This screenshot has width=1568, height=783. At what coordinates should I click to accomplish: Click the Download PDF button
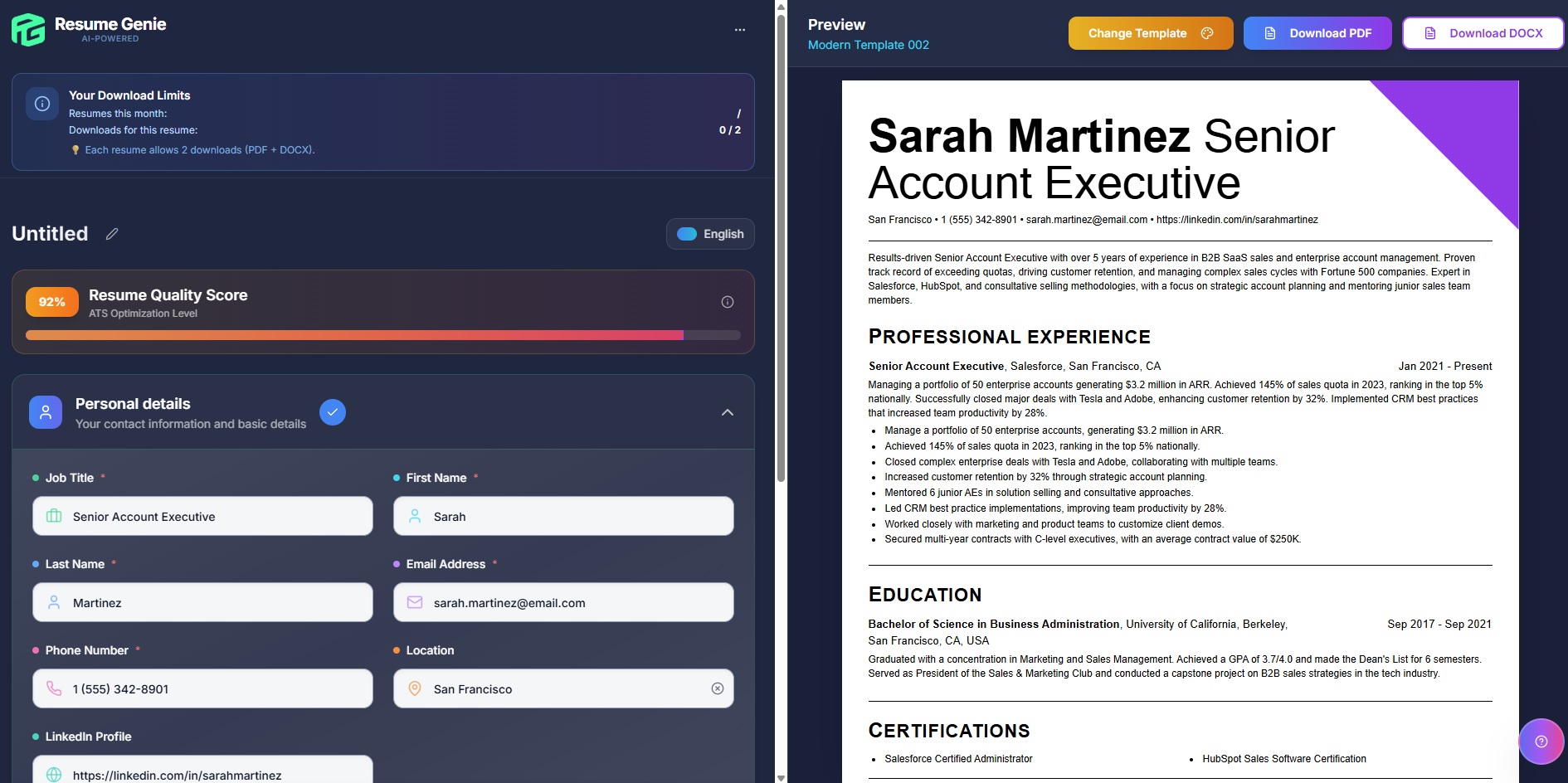point(1317,33)
